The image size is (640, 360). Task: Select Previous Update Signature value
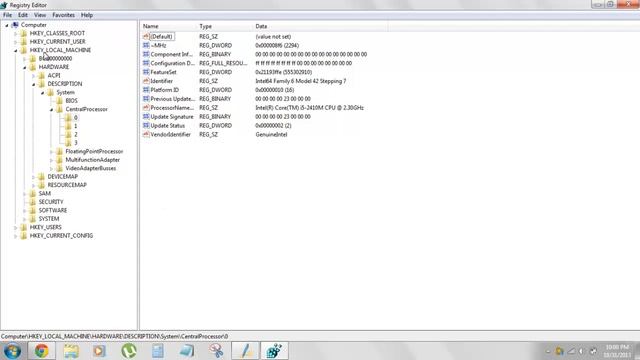(x=172, y=99)
